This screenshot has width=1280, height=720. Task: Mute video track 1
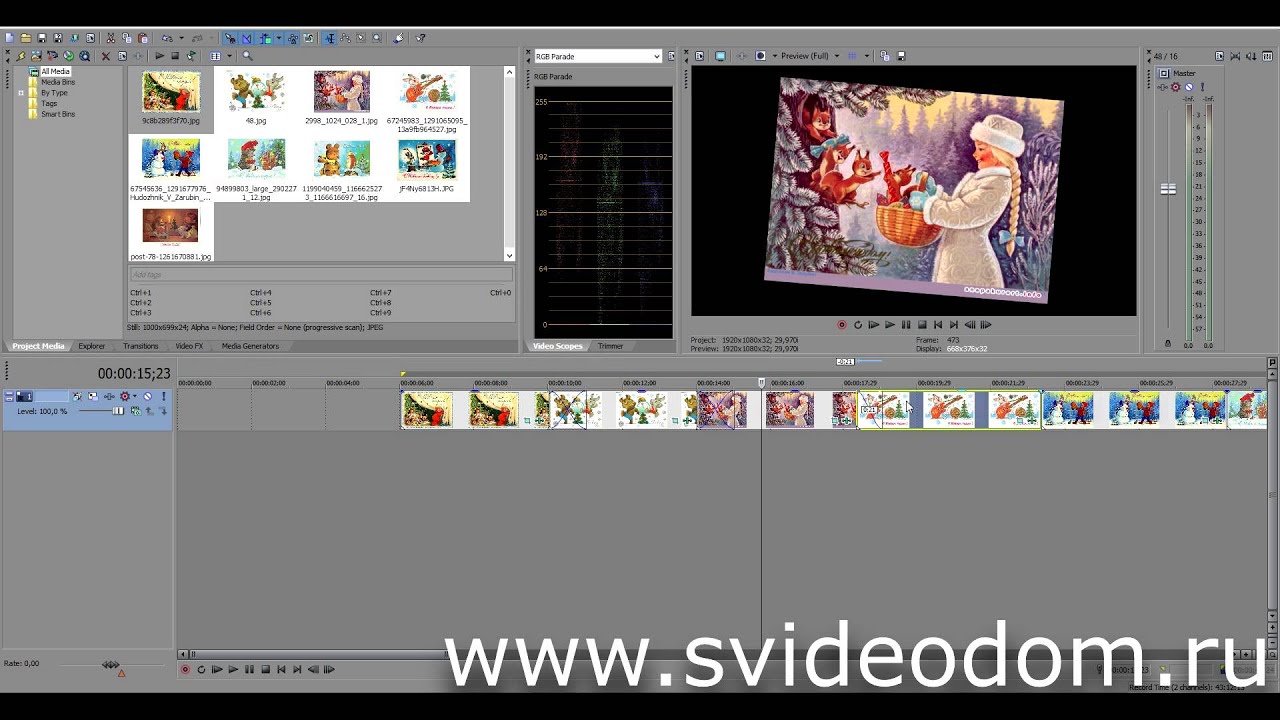click(148, 396)
